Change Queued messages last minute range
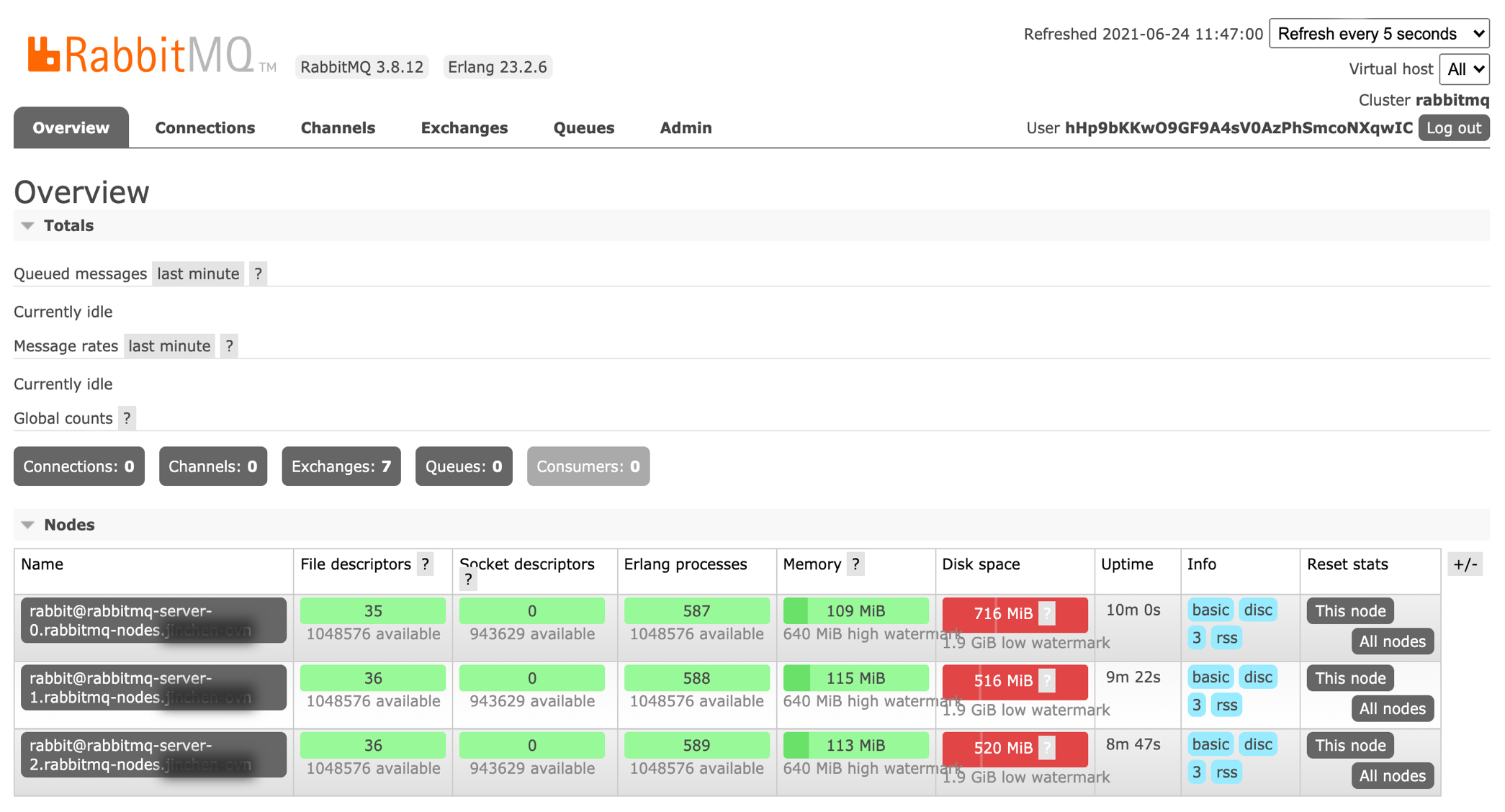This screenshot has width=1505, height=812. [x=198, y=274]
